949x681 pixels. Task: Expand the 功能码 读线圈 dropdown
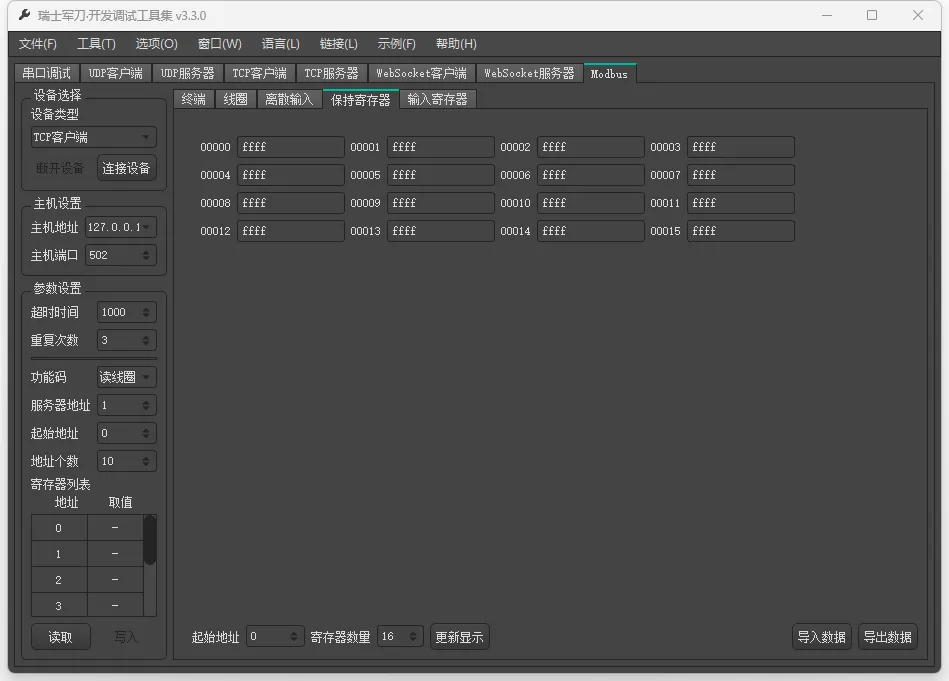click(126, 377)
